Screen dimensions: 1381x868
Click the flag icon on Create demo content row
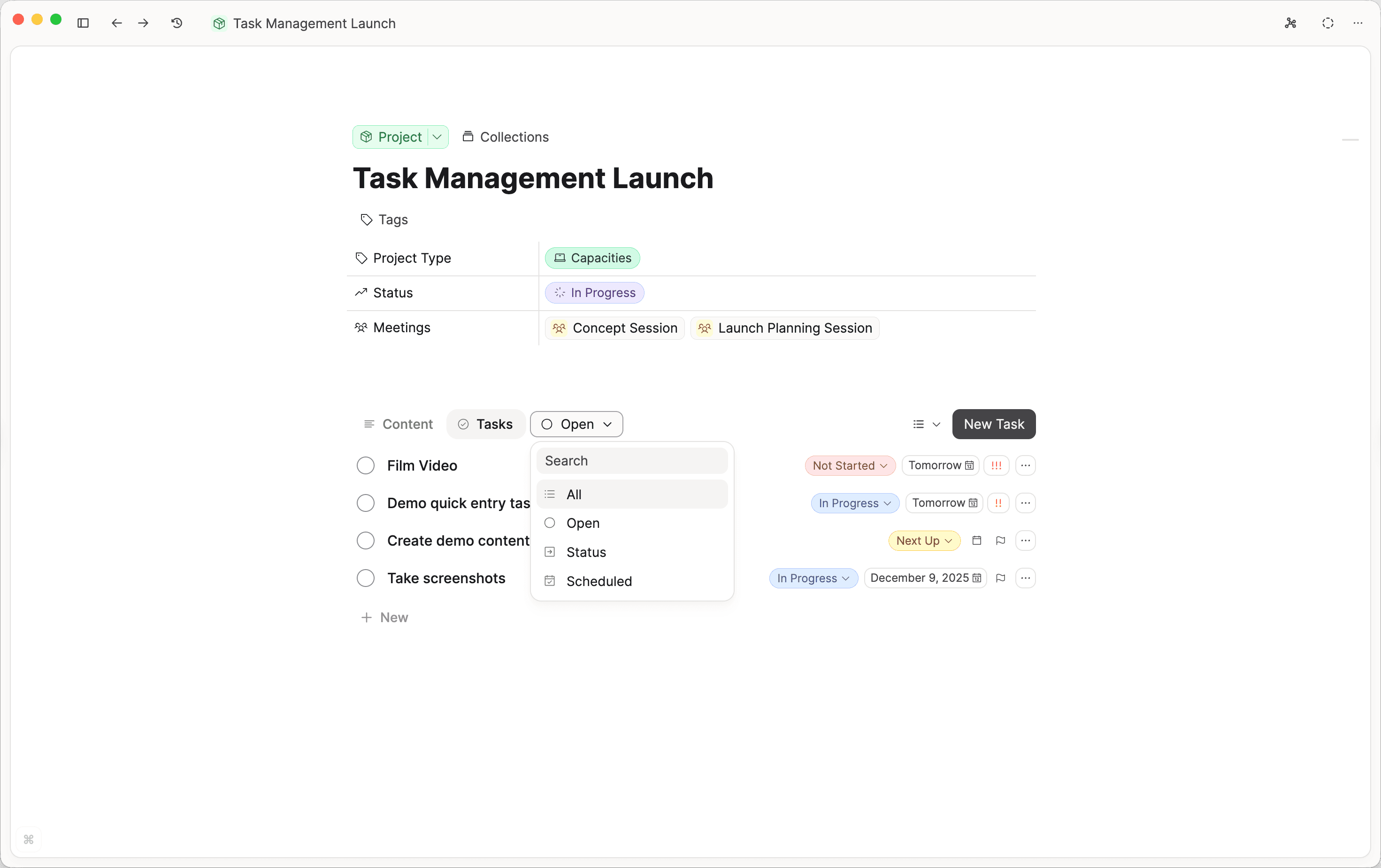1001,540
